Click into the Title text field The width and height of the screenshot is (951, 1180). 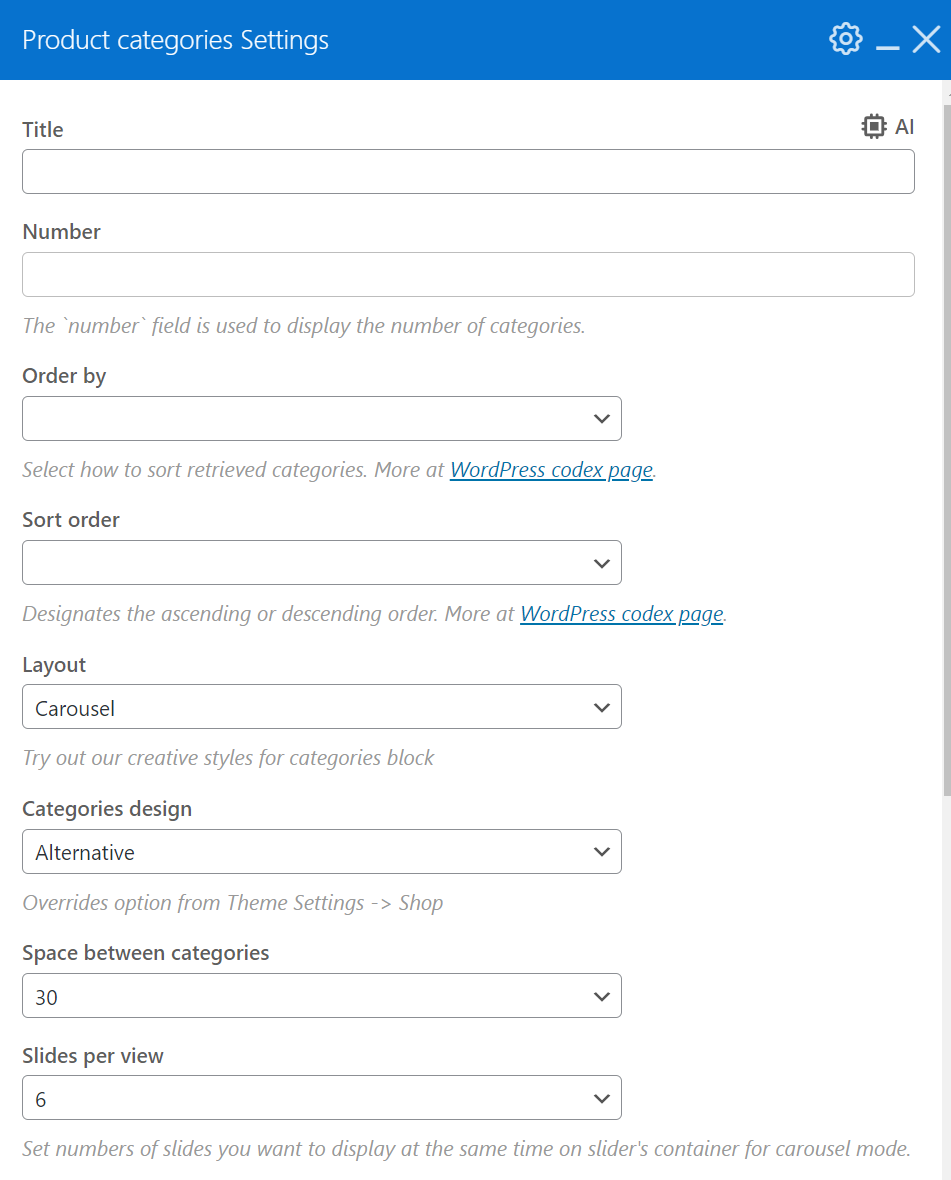(x=468, y=172)
